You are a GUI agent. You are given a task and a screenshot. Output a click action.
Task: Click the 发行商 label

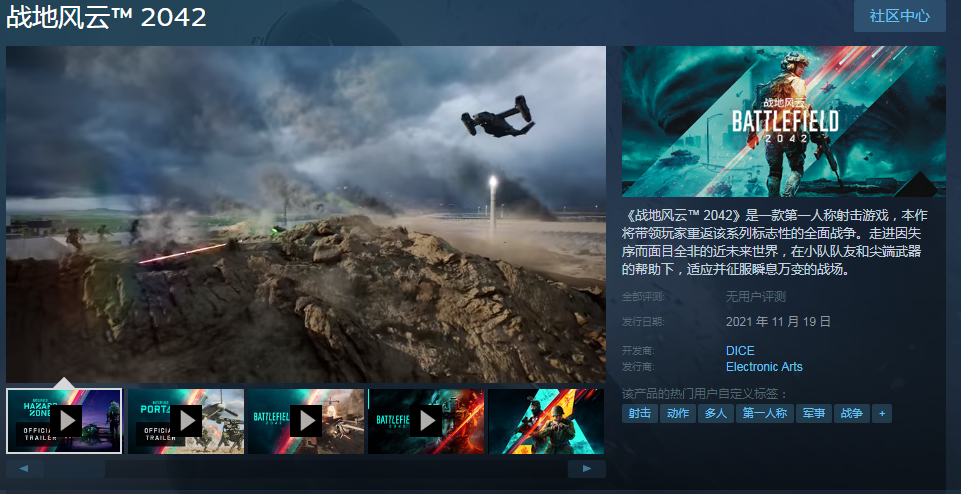pos(638,367)
